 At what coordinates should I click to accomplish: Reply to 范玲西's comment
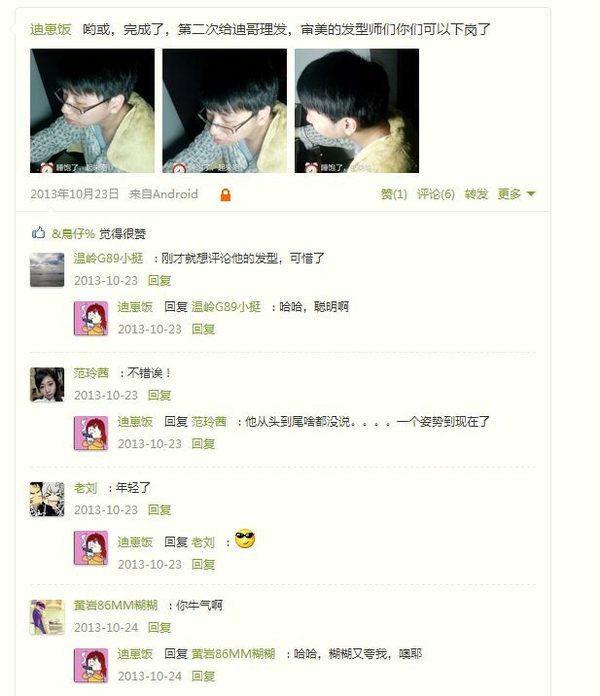tap(159, 395)
